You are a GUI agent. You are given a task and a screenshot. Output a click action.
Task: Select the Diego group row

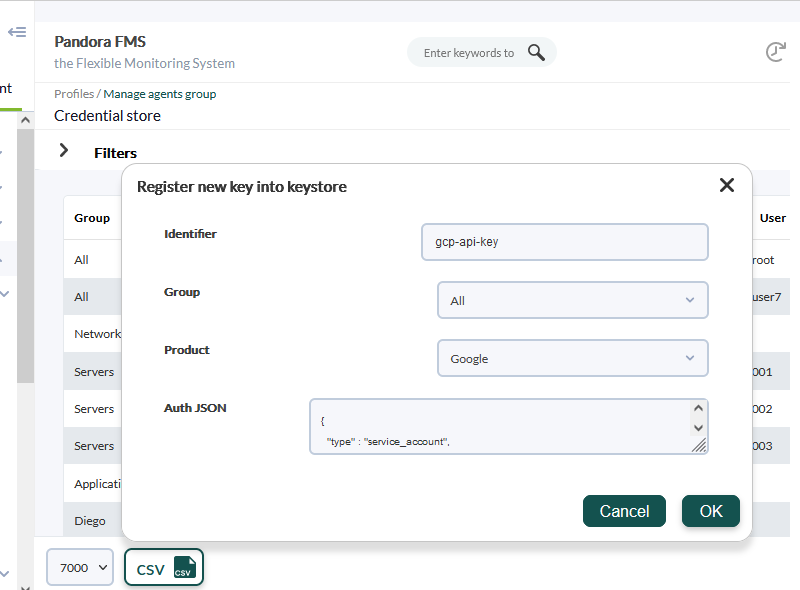pos(90,521)
